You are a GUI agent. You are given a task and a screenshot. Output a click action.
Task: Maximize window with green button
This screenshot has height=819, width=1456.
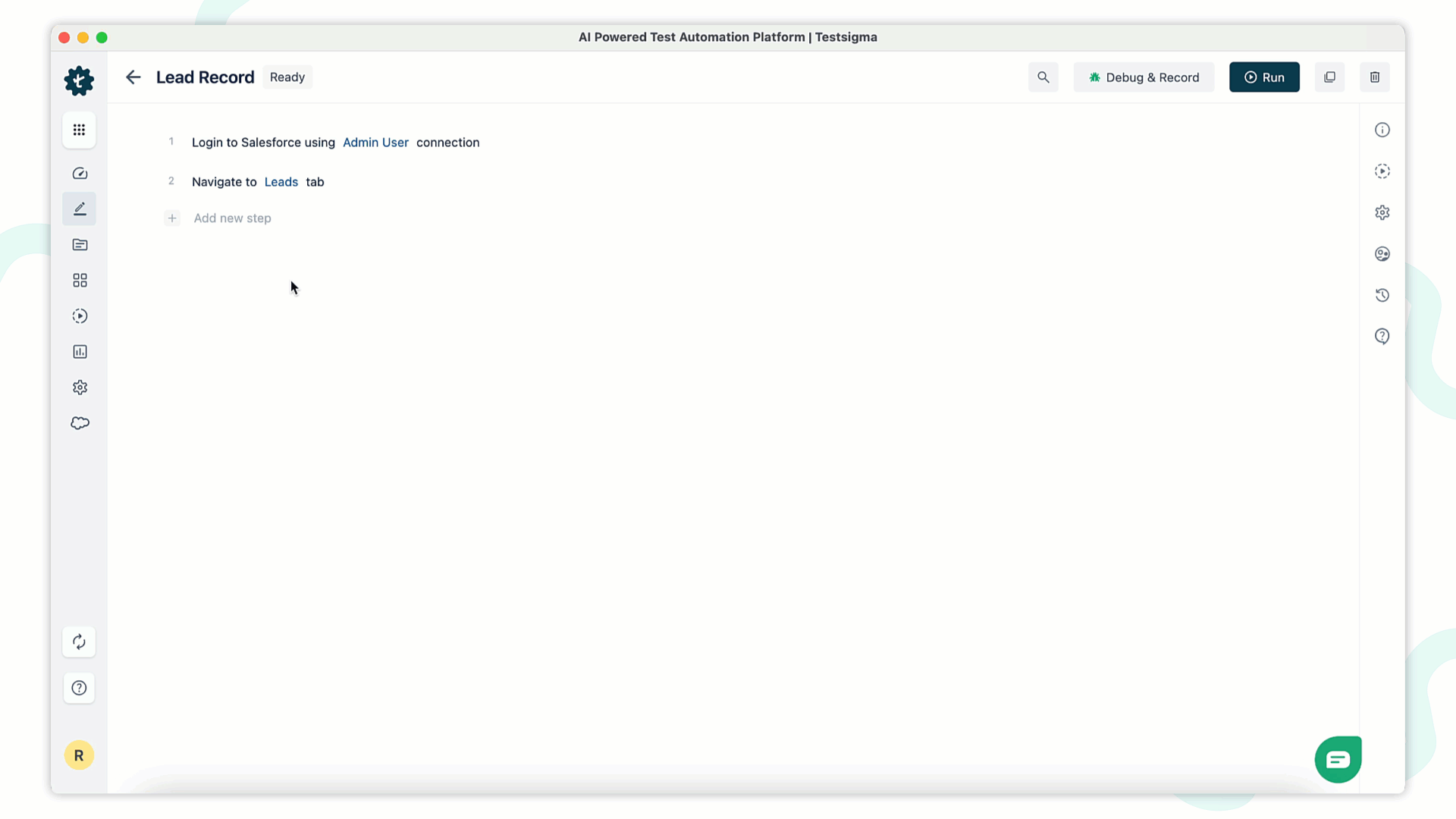[x=102, y=38]
